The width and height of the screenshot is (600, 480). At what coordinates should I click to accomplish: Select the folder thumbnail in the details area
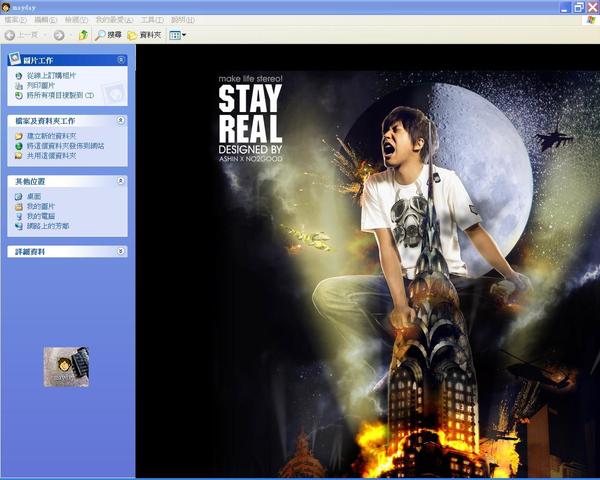tap(66, 367)
